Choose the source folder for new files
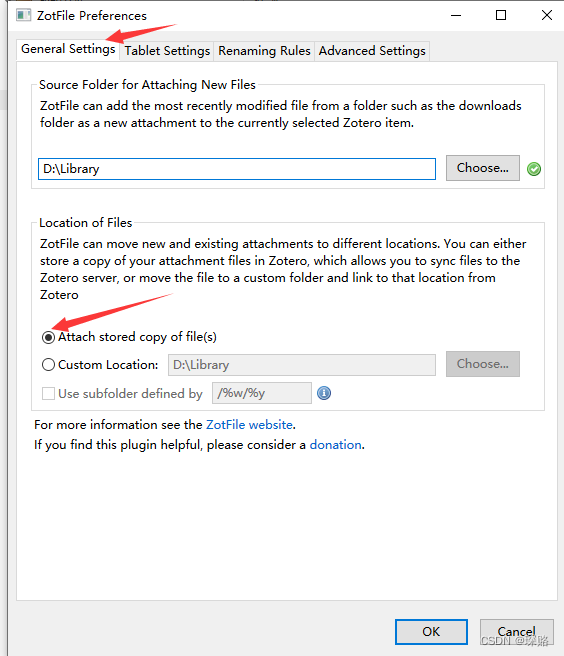The width and height of the screenshot is (564, 656). pos(483,168)
